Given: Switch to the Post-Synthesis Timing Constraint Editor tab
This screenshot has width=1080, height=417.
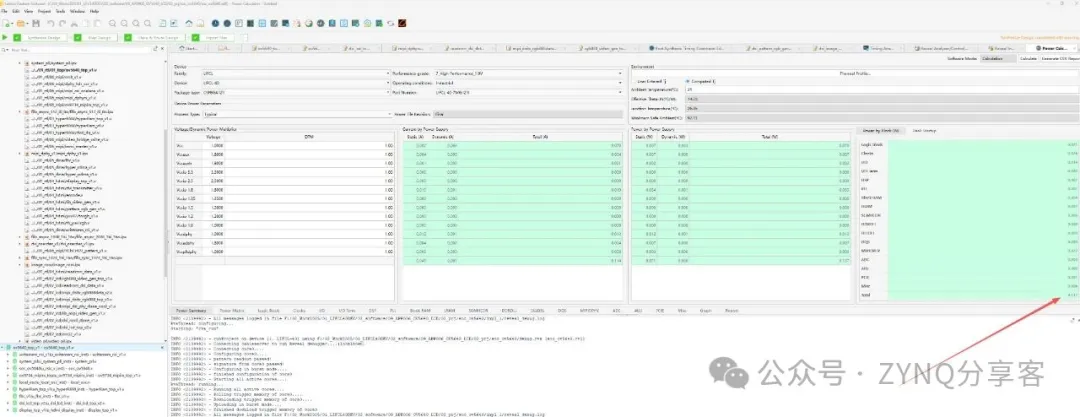Looking at the screenshot, I should 691,48.
